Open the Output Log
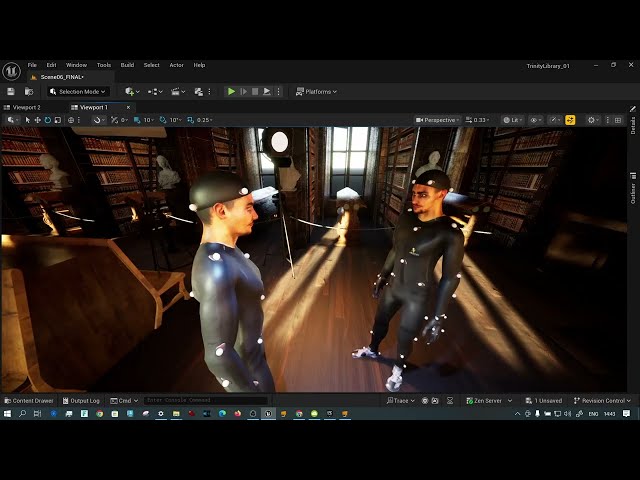The image size is (640, 480). pos(81,401)
